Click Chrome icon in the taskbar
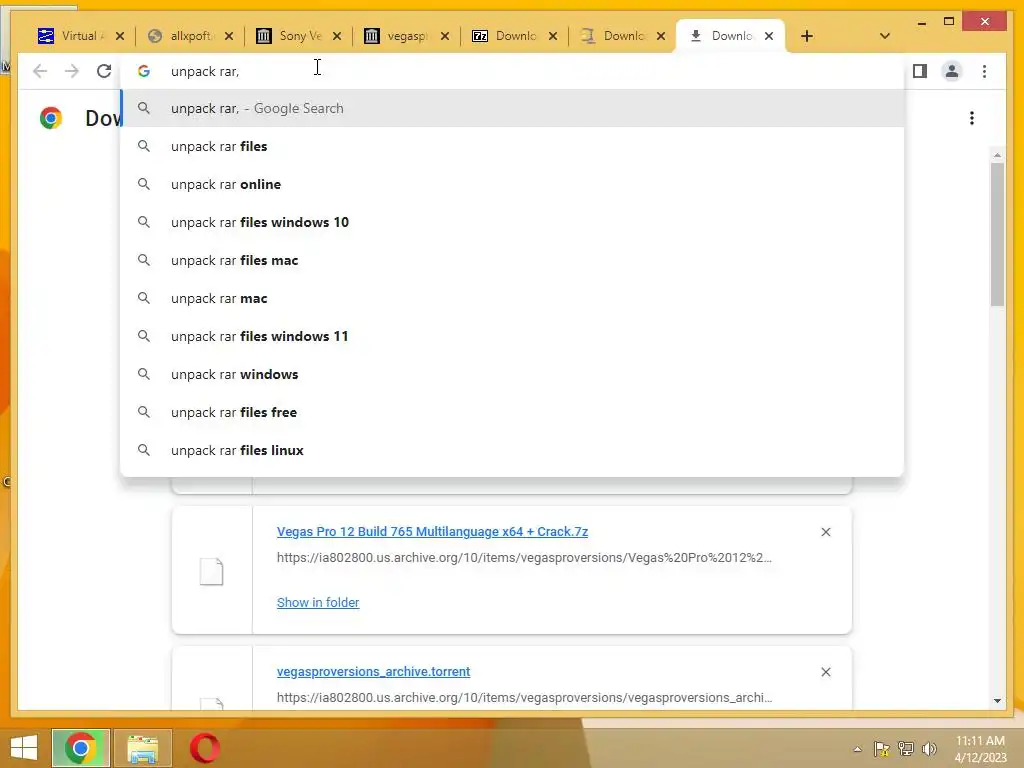 (x=80, y=748)
